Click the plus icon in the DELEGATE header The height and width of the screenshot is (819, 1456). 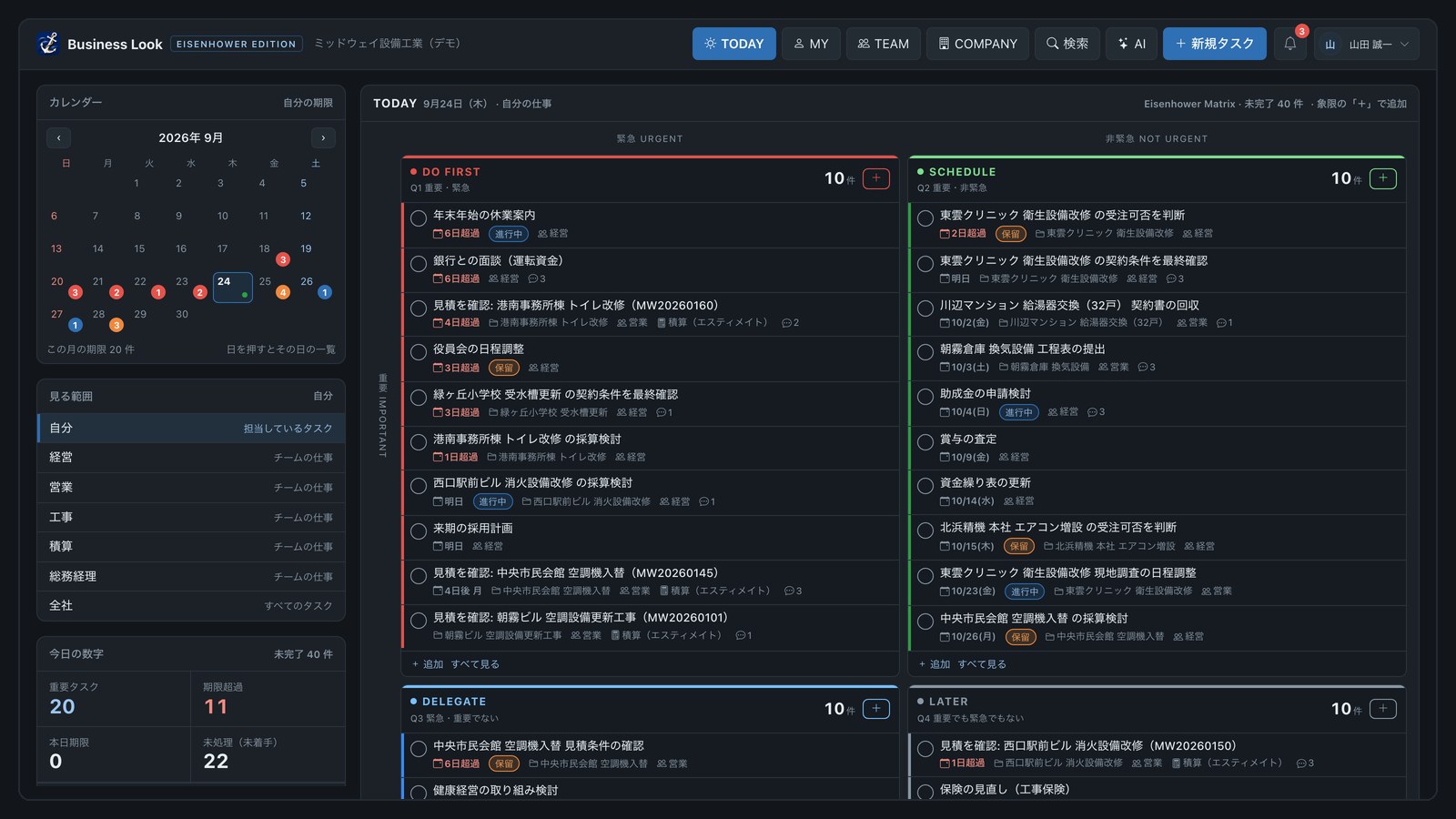tap(875, 708)
